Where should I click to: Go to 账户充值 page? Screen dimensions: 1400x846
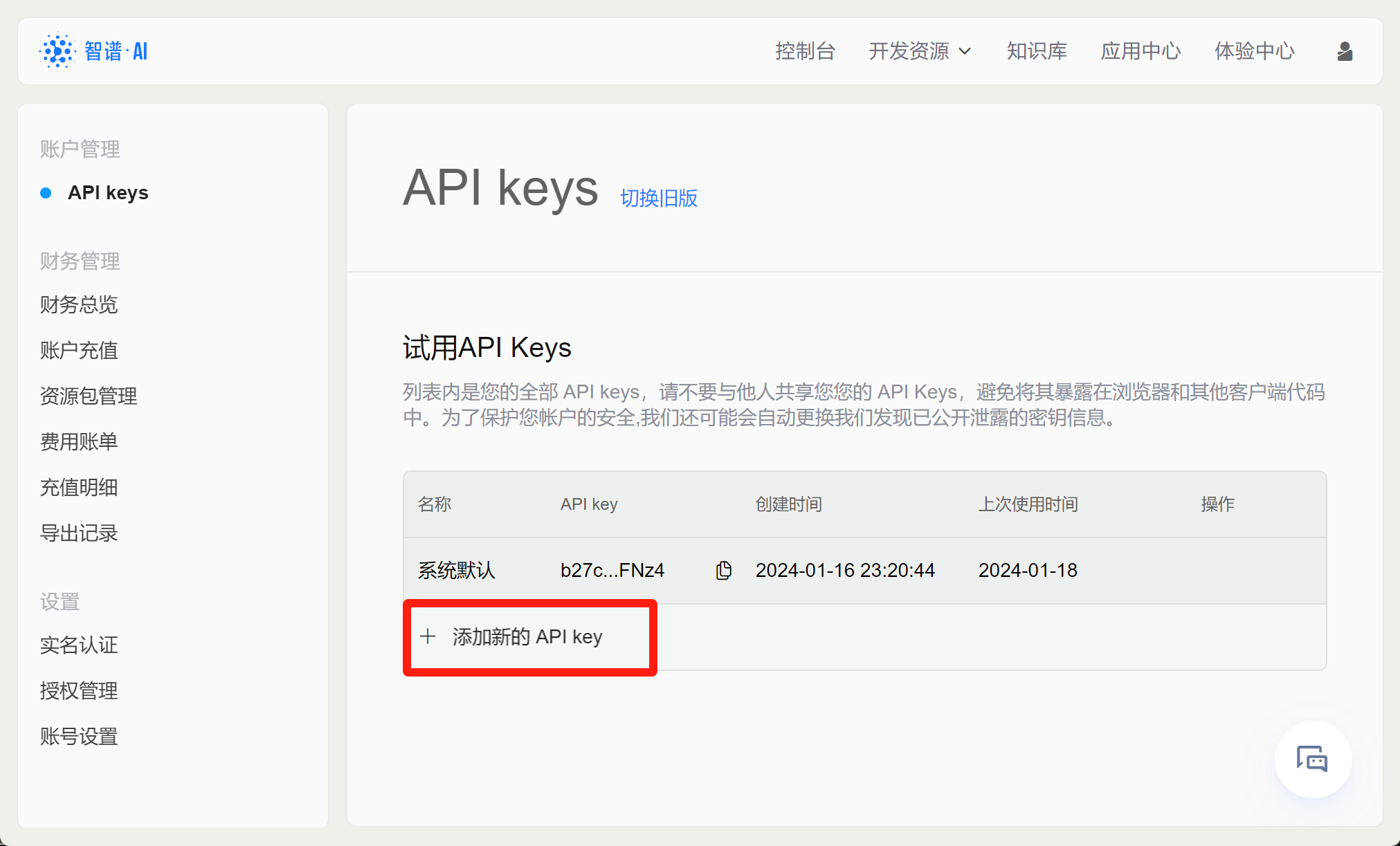(79, 350)
